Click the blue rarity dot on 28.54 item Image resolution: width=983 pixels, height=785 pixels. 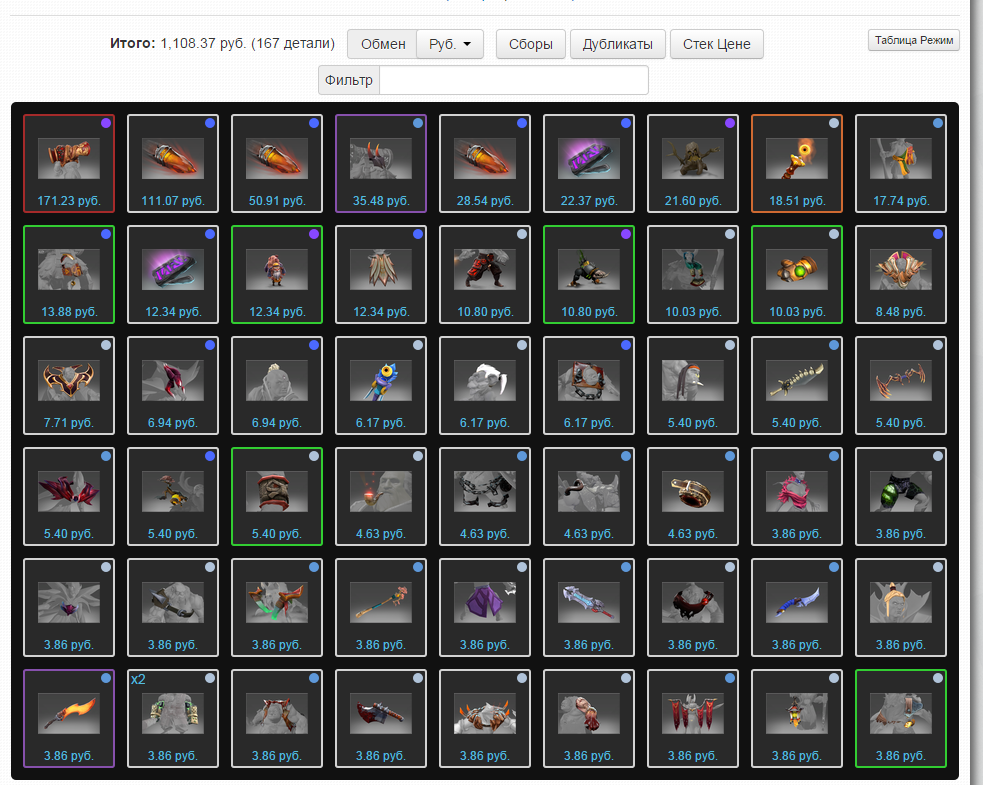(522, 123)
